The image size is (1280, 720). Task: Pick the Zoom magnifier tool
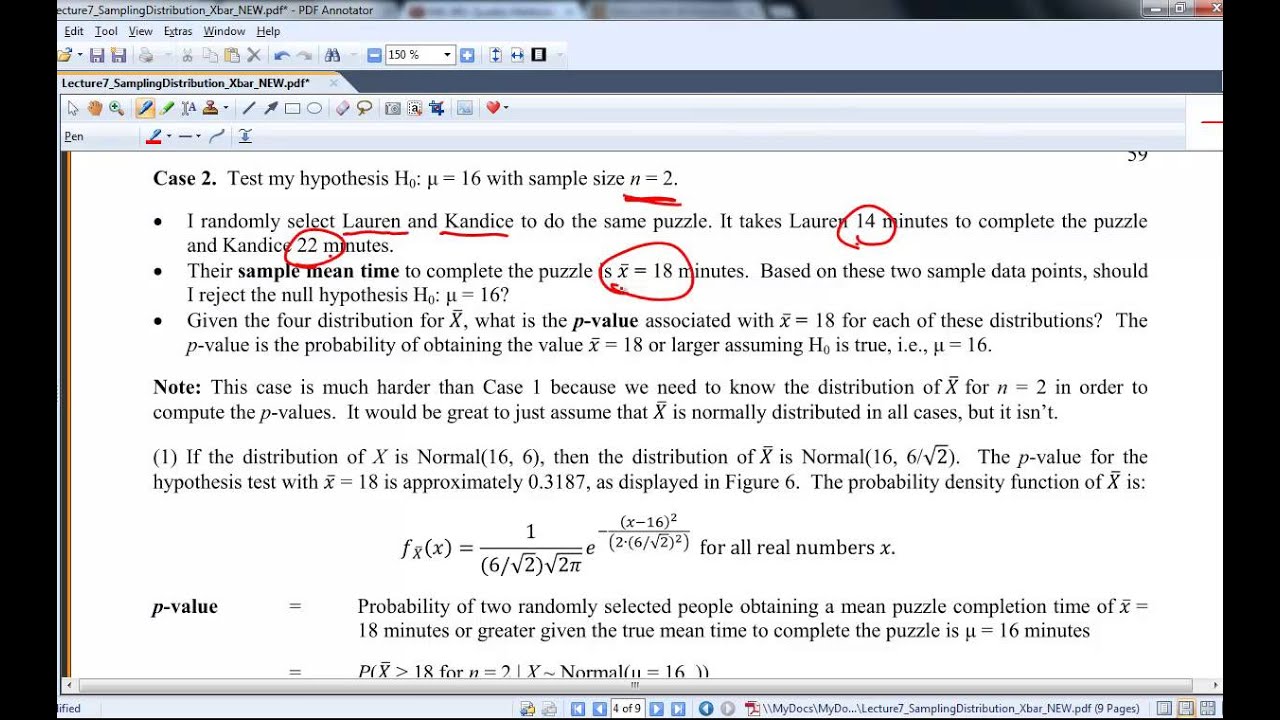117,108
